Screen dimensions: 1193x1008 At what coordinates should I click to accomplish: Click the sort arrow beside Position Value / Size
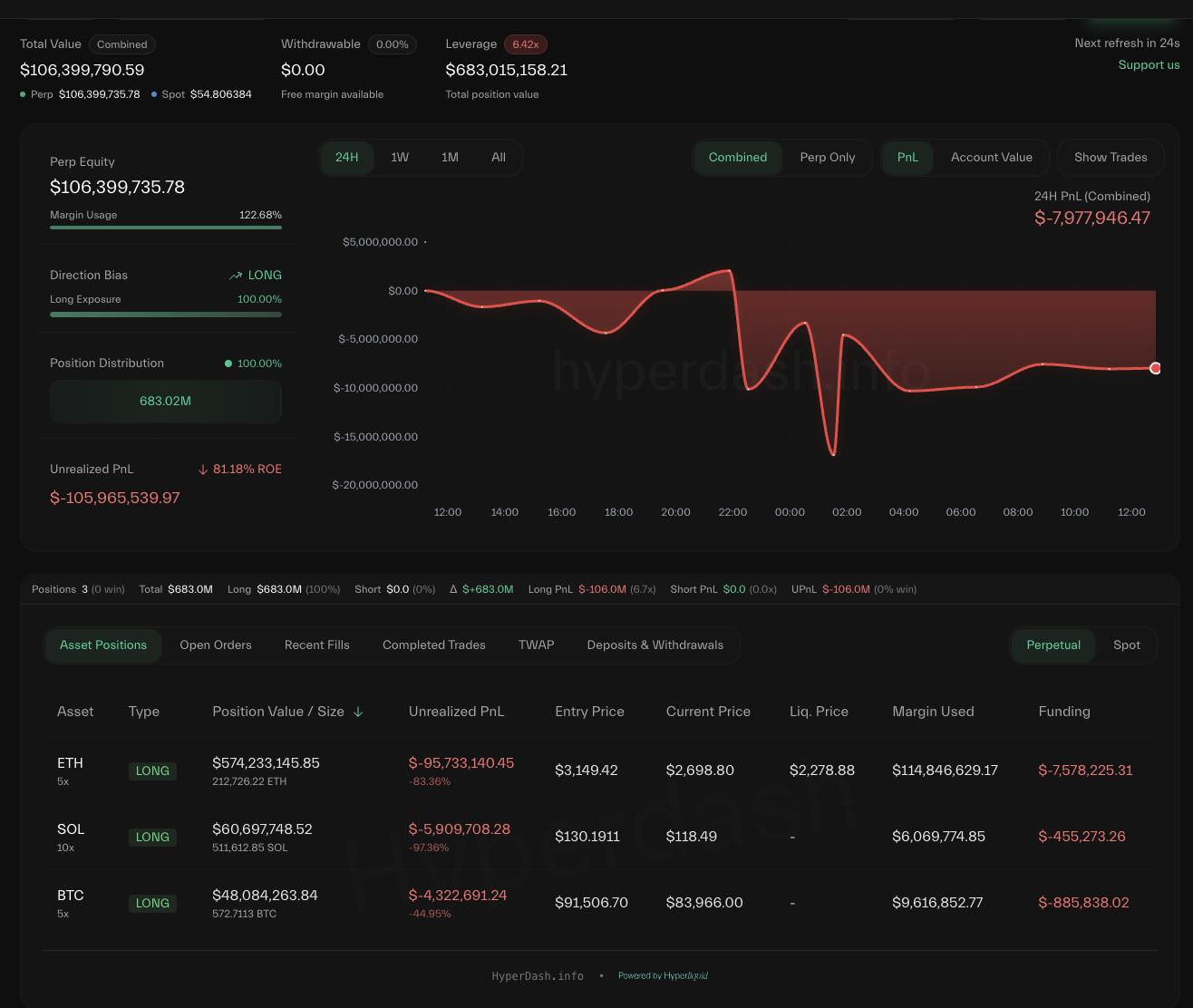358,712
